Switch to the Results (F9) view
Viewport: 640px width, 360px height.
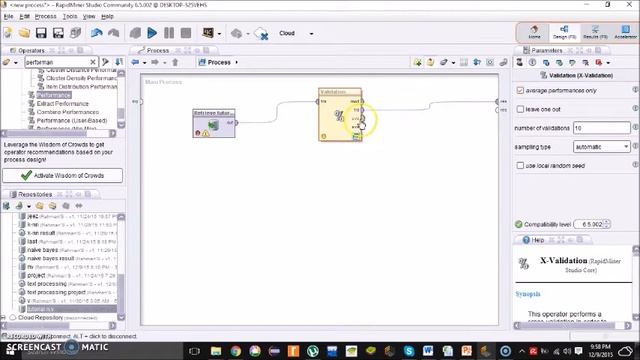595,32
